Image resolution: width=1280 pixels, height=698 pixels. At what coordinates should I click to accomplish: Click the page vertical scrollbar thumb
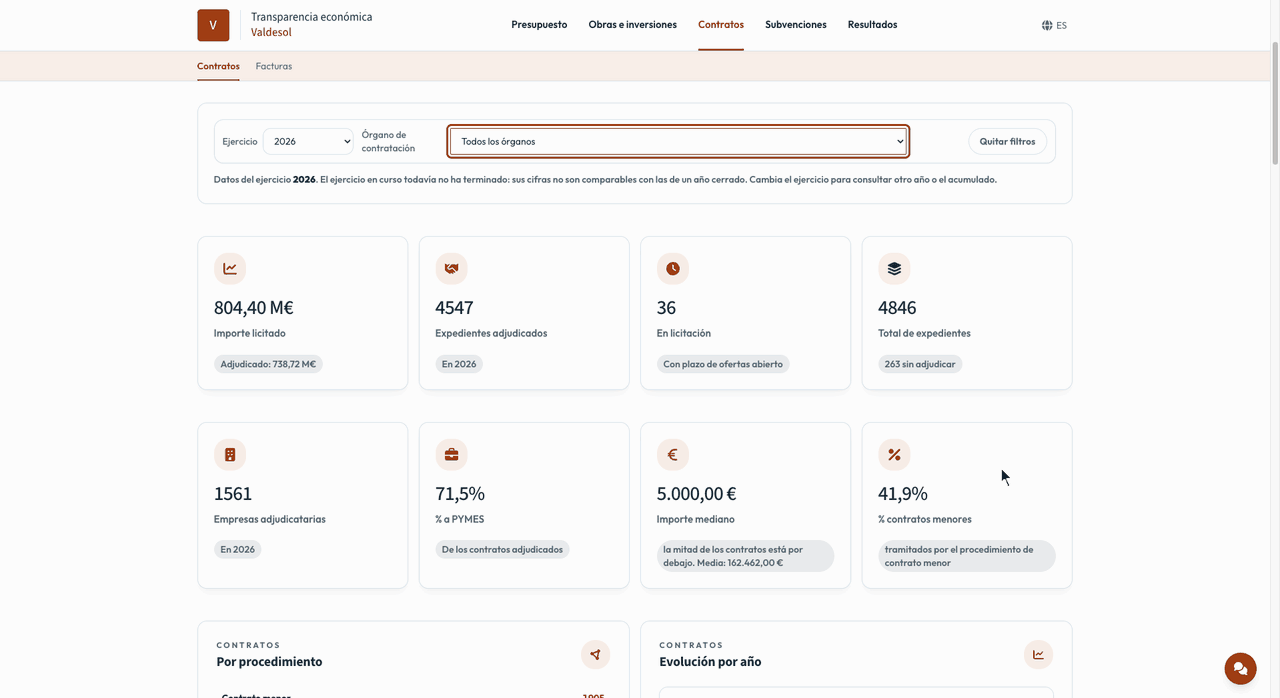pyautogui.click(x=1274, y=104)
